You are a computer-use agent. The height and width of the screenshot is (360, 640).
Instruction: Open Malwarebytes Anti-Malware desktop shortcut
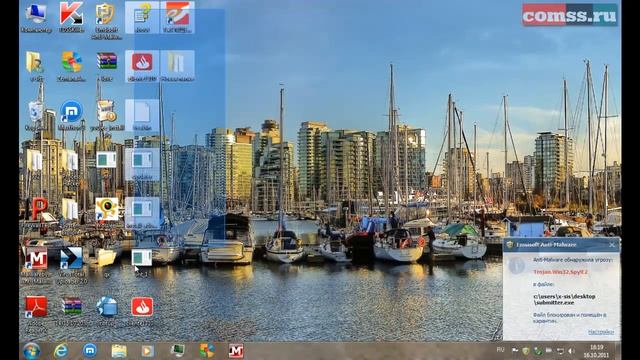[x=36, y=258]
